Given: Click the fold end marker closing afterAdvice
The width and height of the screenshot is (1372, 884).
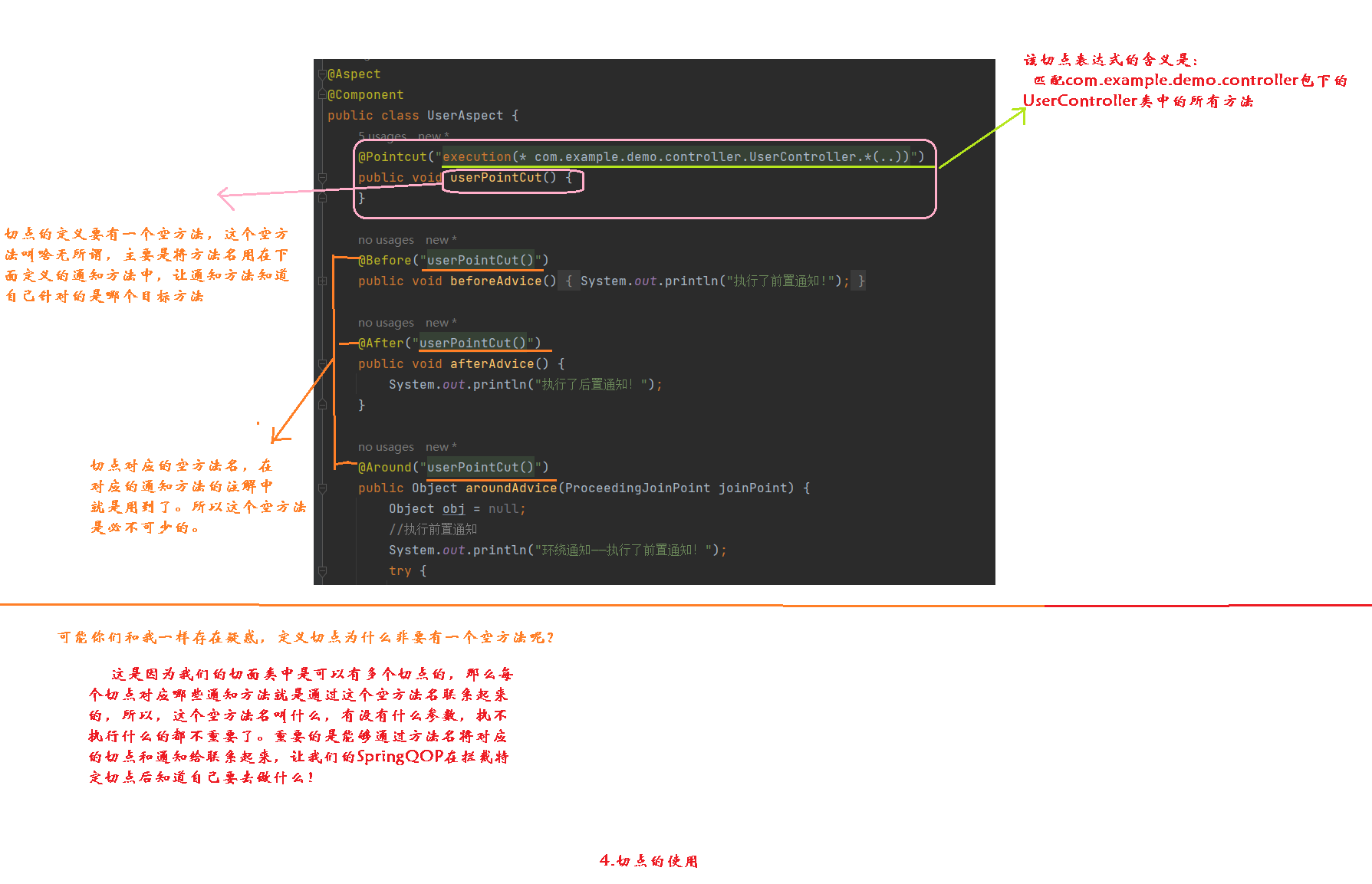Looking at the screenshot, I should 323,406.
